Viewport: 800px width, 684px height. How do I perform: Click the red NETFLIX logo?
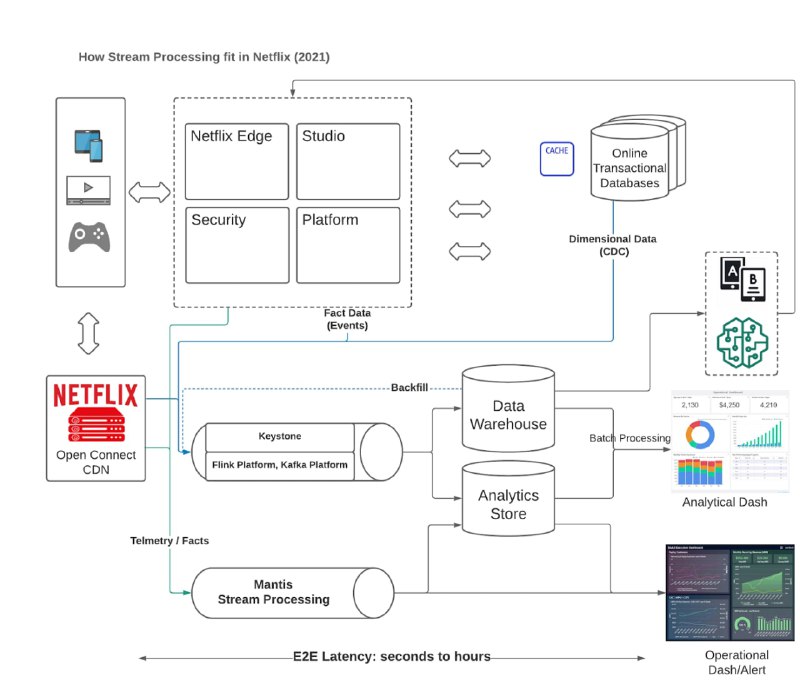[x=95, y=395]
